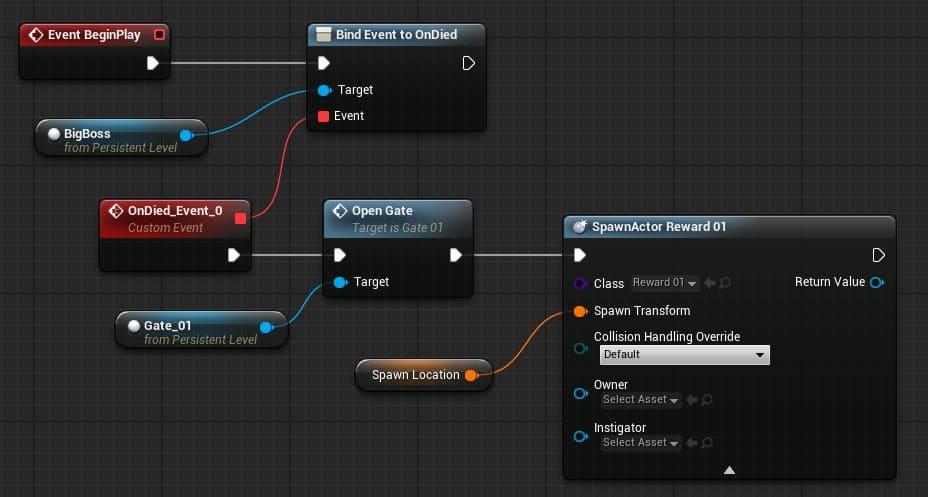Click the Collision Handling Override pin
Screen dimensions: 928x497
point(581,348)
